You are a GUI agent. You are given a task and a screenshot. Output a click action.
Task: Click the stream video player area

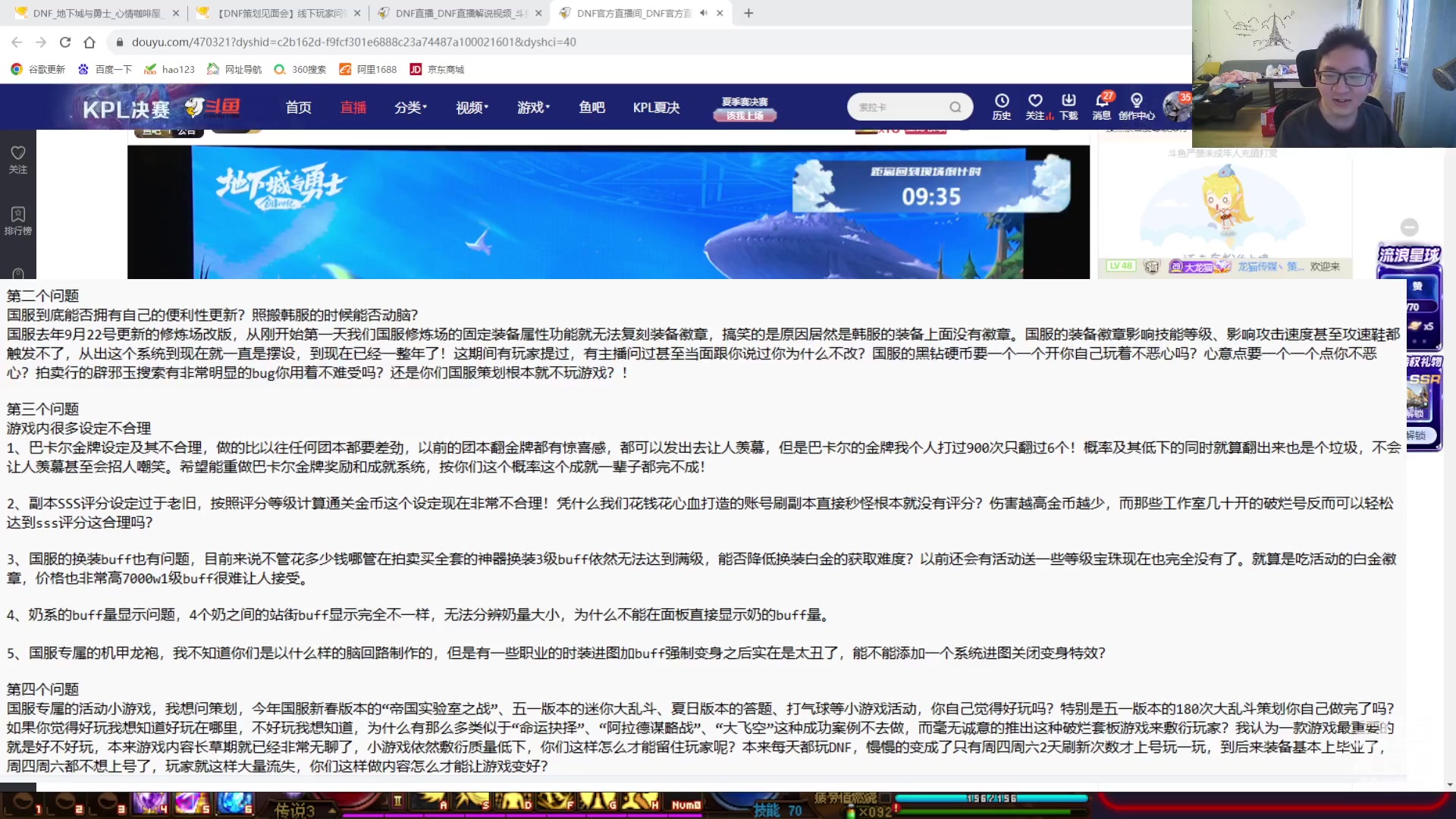click(608, 212)
